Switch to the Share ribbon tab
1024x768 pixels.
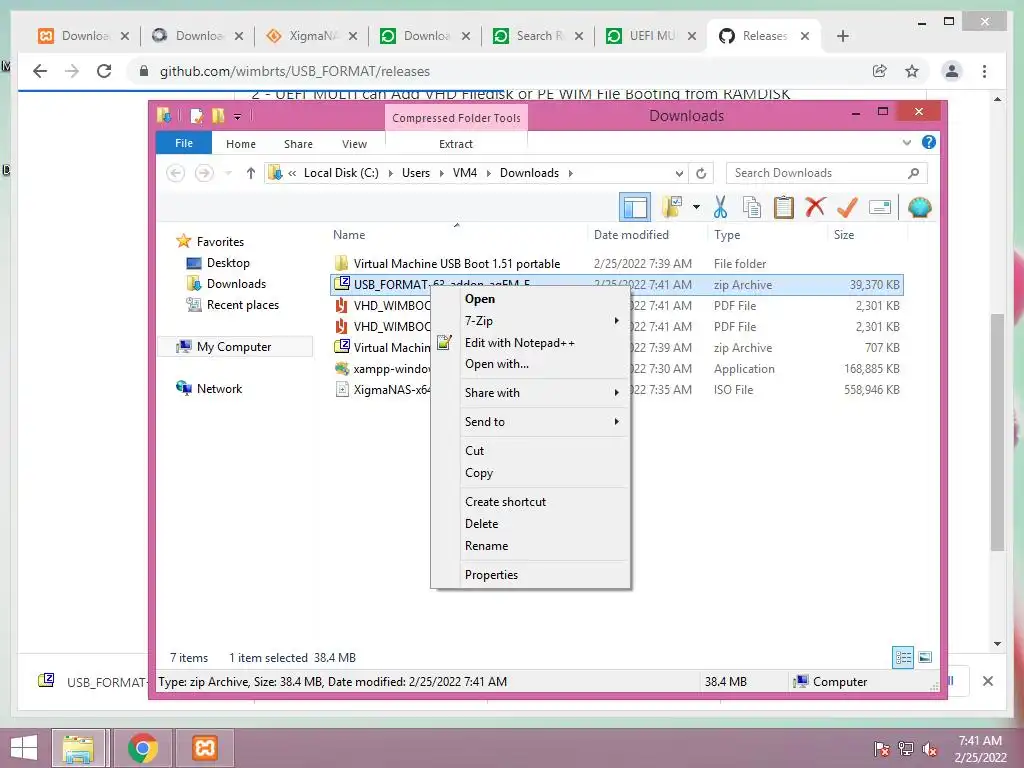tap(298, 144)
